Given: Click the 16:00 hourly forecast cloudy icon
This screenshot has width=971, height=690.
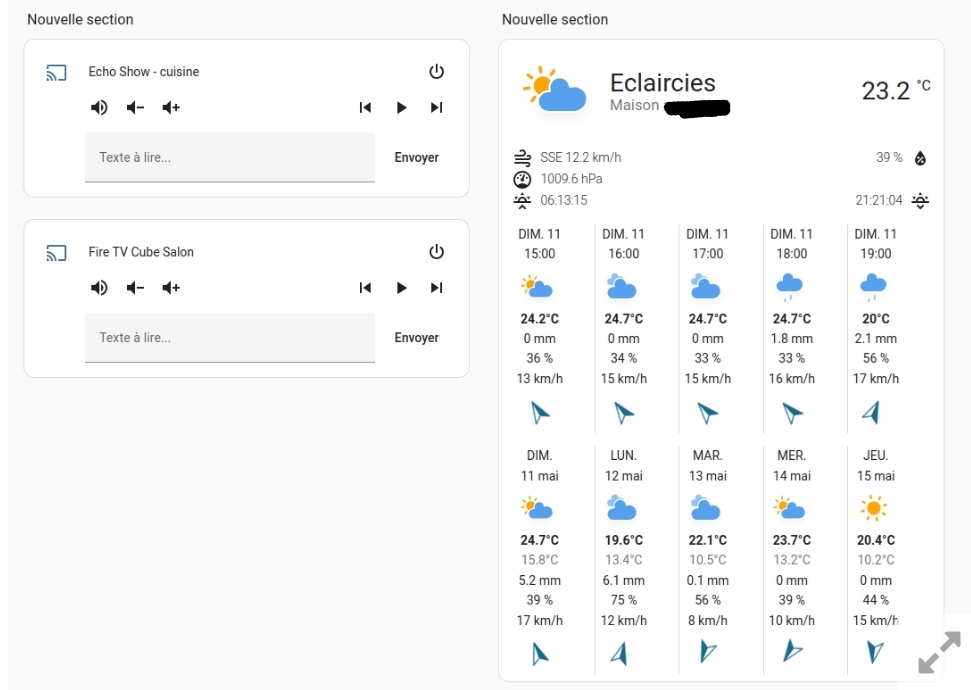Looking at the screenshot, I should click(x=622, y=287).
